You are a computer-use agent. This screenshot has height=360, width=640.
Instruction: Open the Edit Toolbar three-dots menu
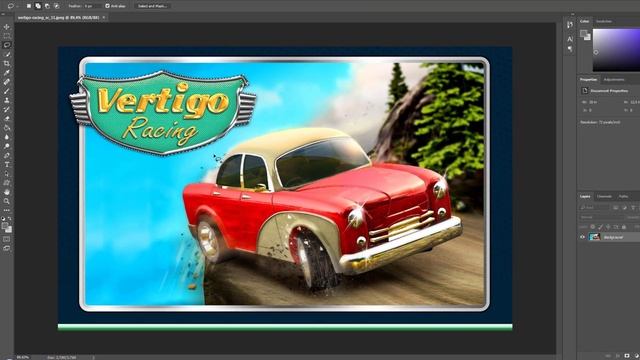(7, 210)
